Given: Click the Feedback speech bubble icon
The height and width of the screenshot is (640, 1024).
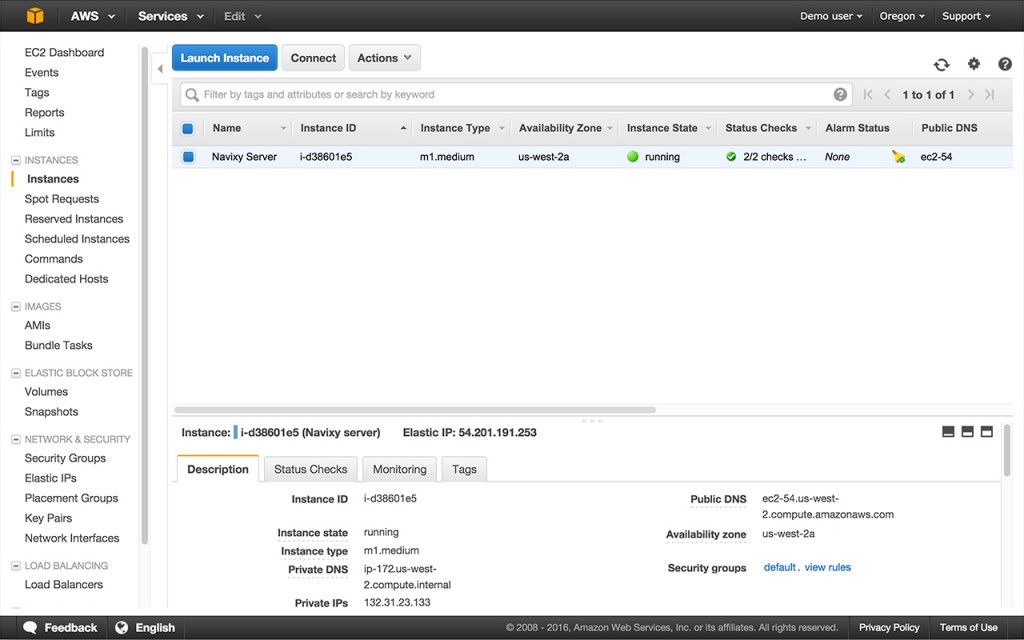Looking at the screenshot, I should pos(30,628).
